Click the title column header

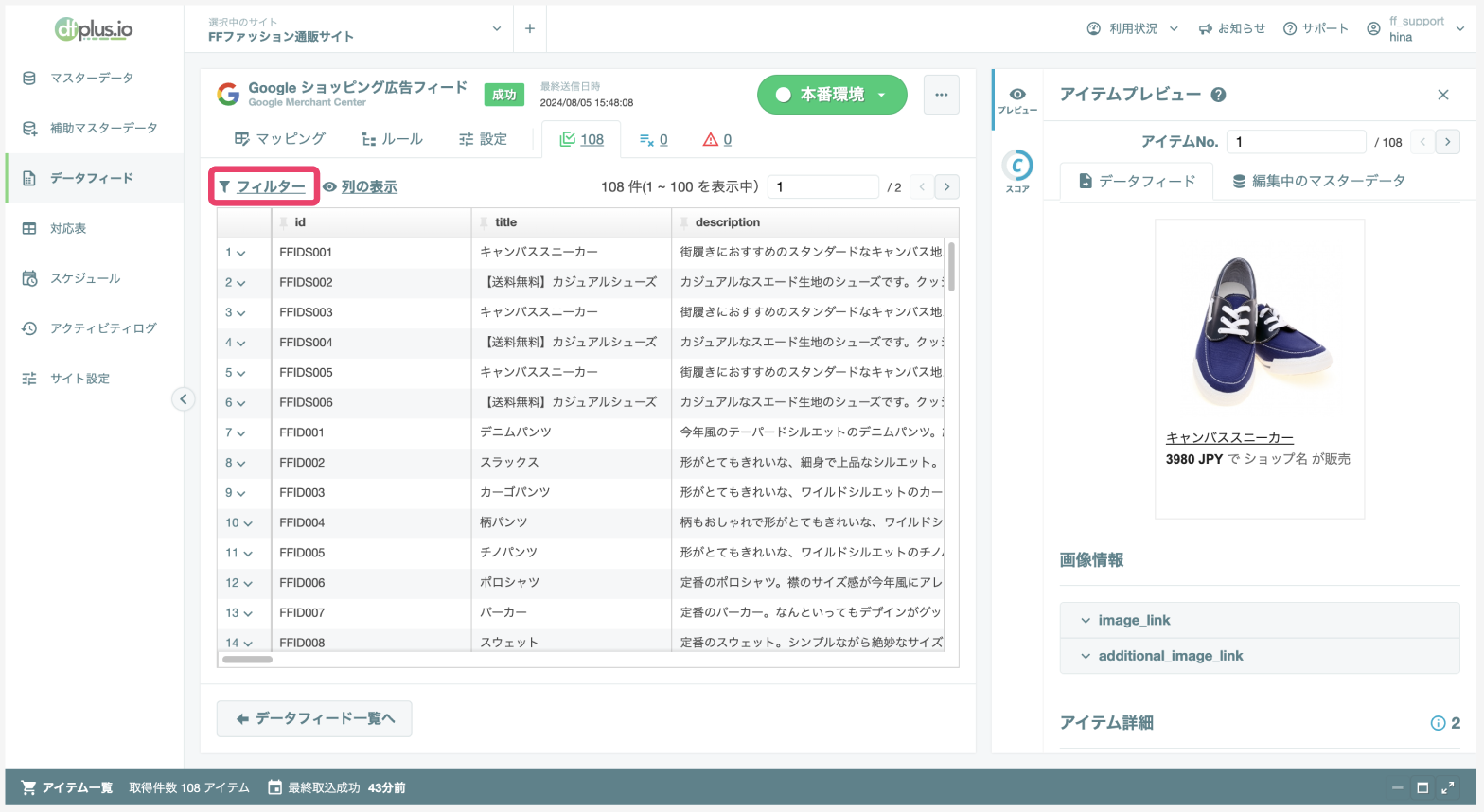[x=572, y=222]
